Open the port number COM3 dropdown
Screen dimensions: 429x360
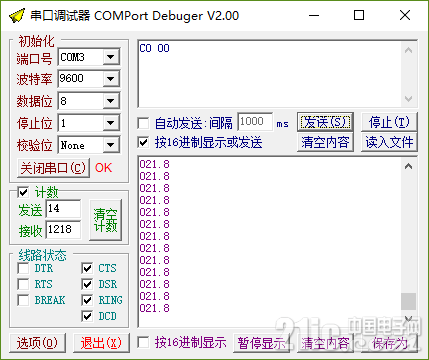pos(111,57)
